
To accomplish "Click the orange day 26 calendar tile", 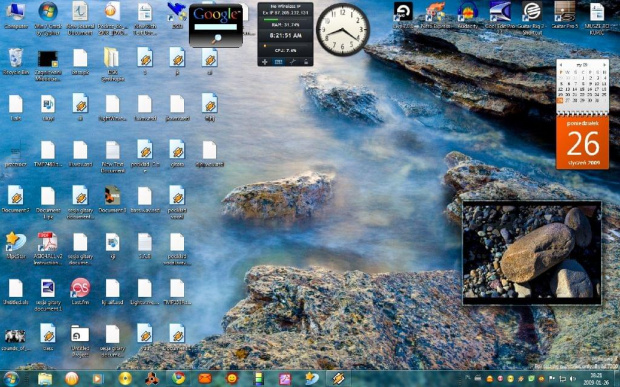I will pyautogui.click(x=582, y=142).
